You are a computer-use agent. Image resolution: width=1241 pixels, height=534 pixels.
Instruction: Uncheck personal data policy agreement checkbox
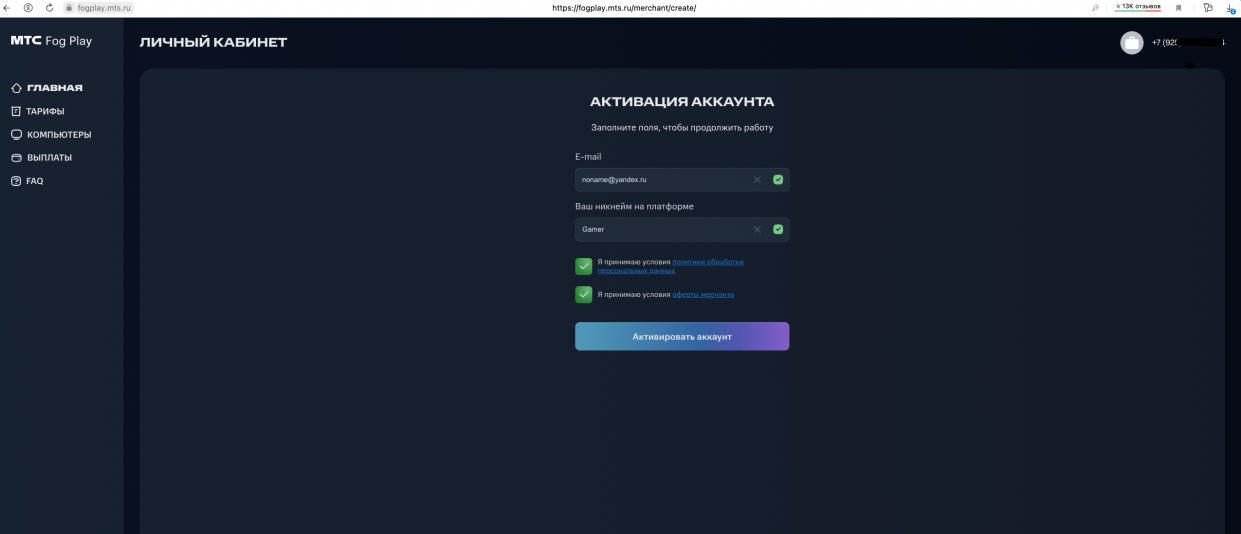coord(584,266)
